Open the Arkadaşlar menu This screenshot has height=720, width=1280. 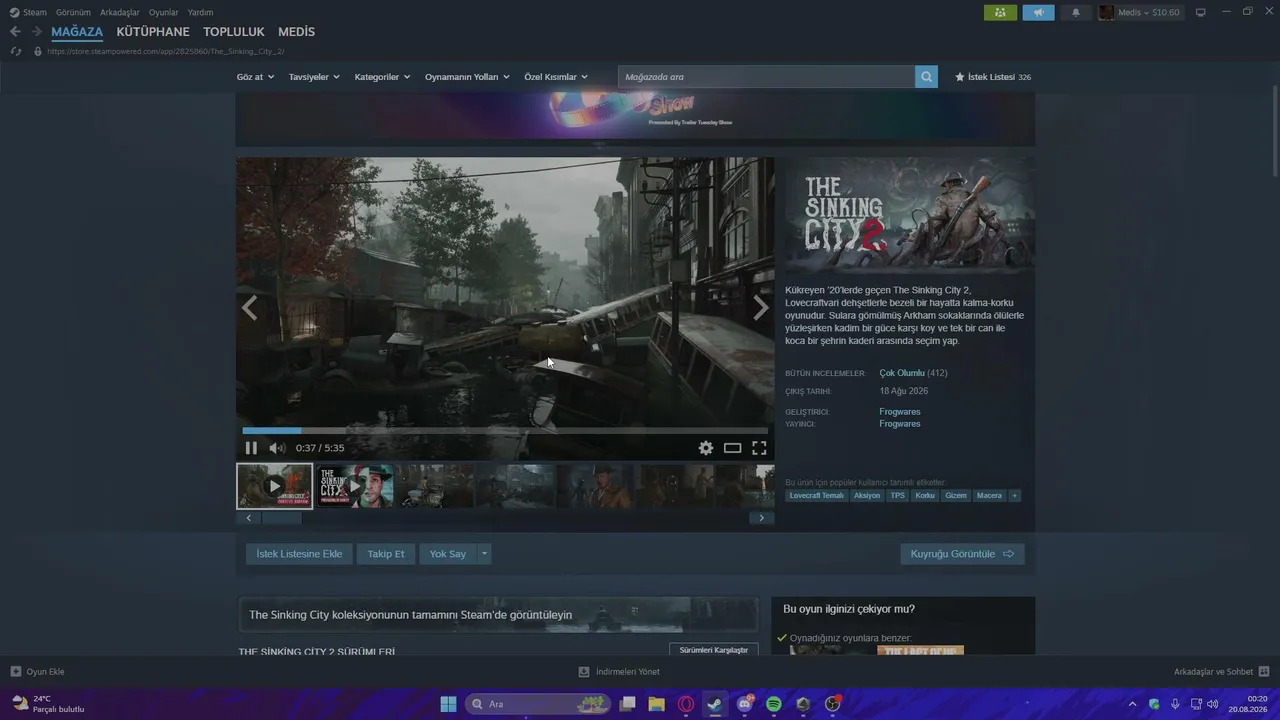pyautogui.click(x=120, y=13)
